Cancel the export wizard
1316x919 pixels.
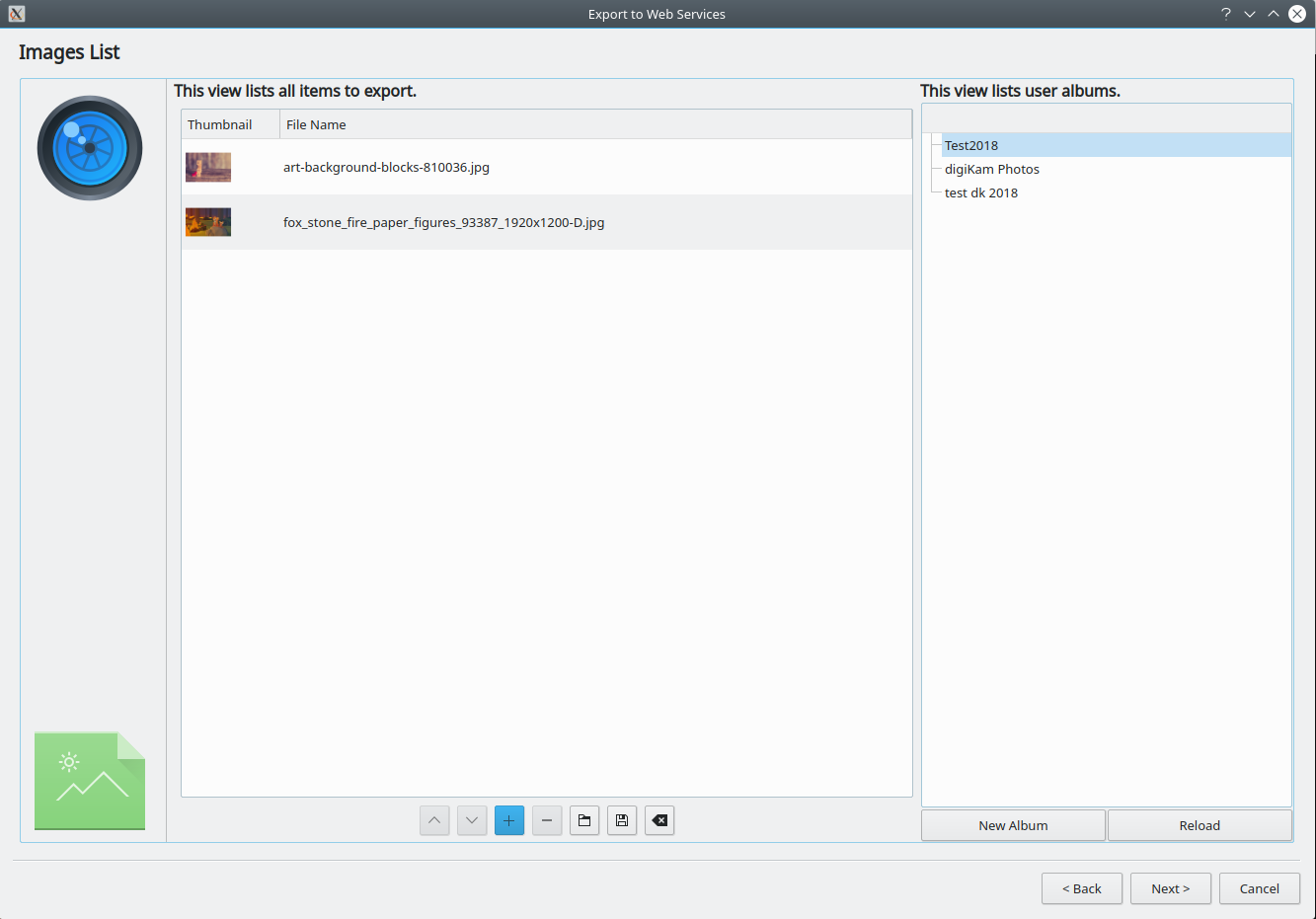(1259, 888)
